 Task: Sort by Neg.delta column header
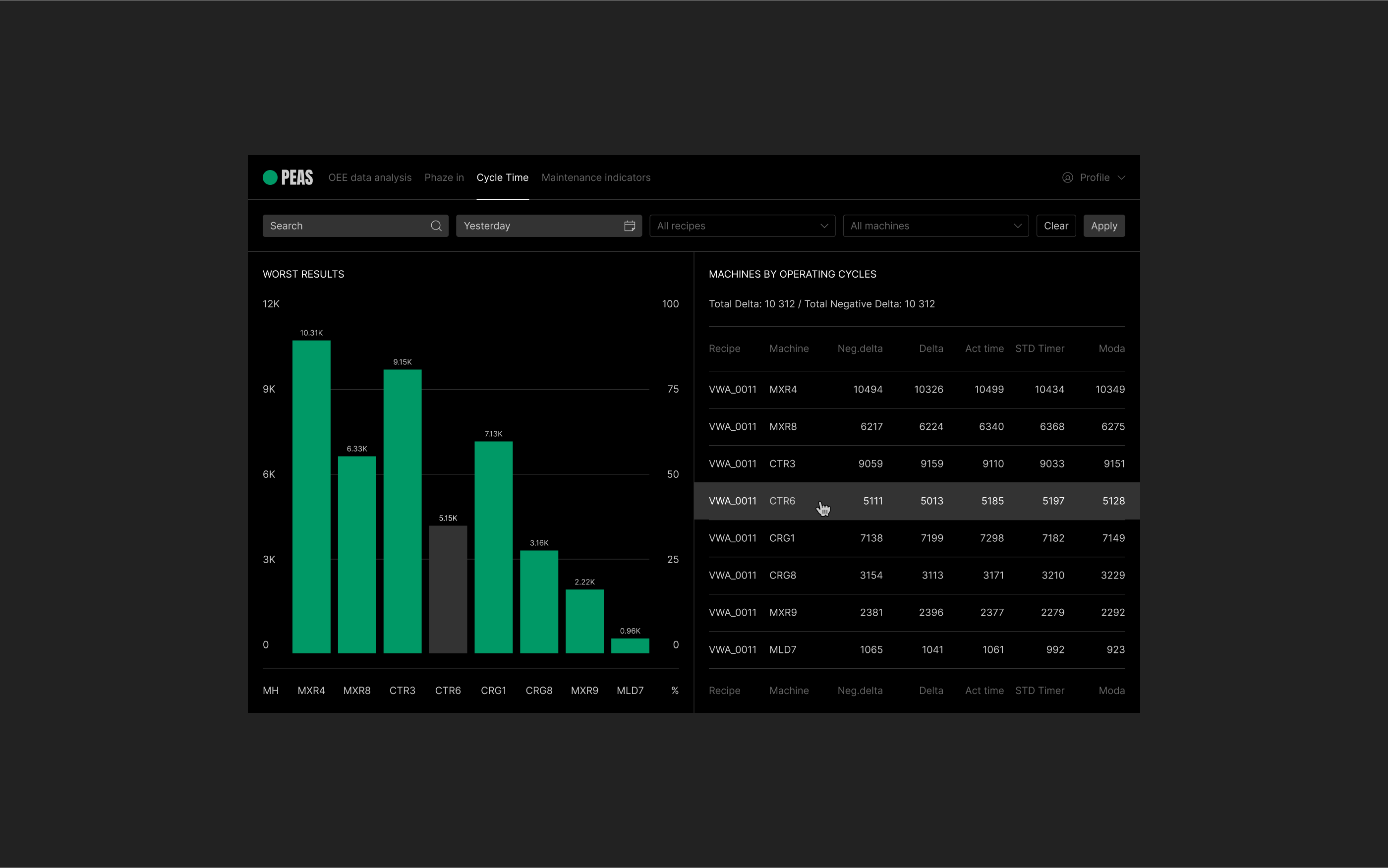click(x=859, y=348)
